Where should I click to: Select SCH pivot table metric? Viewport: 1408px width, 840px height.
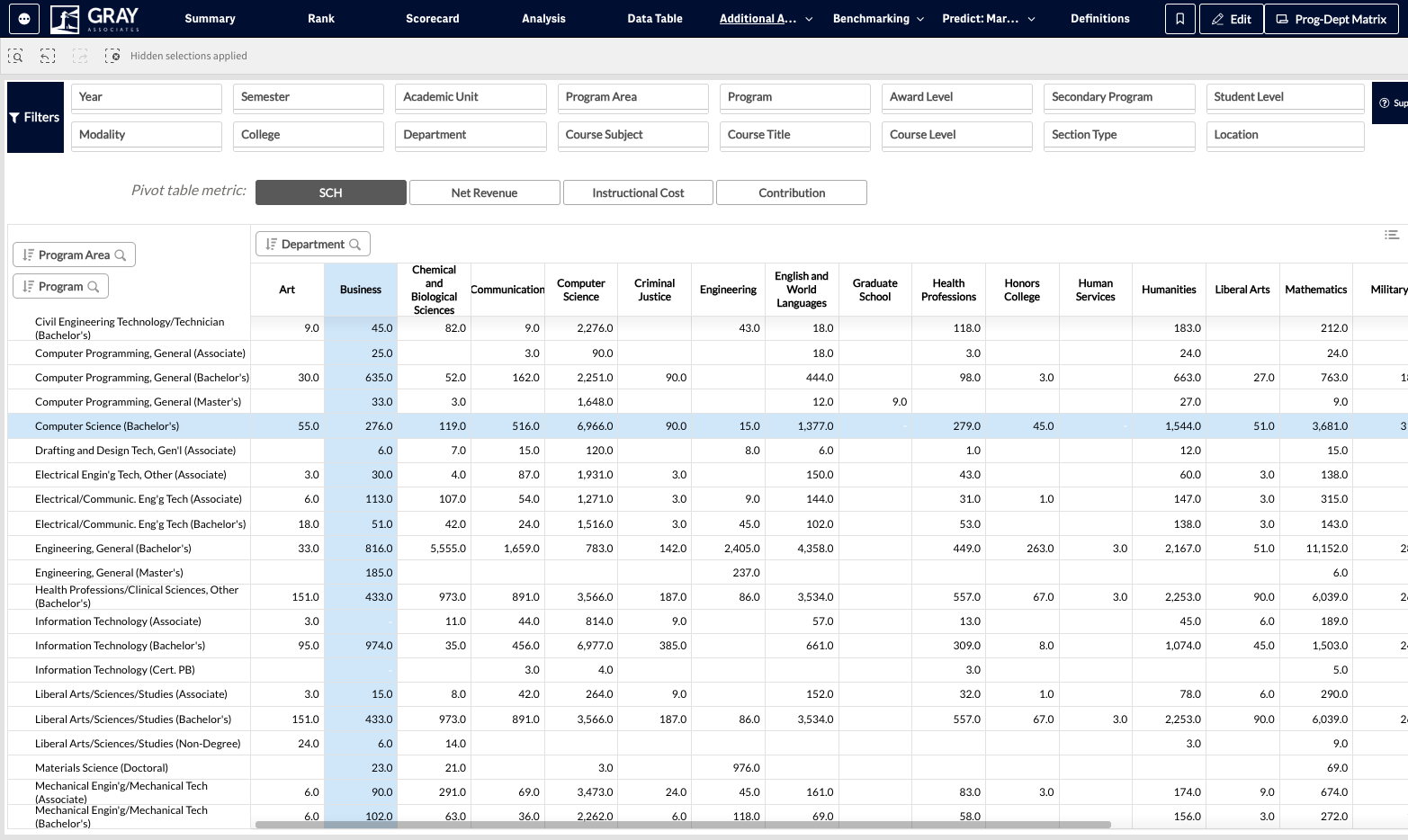[x=331, y=192]
